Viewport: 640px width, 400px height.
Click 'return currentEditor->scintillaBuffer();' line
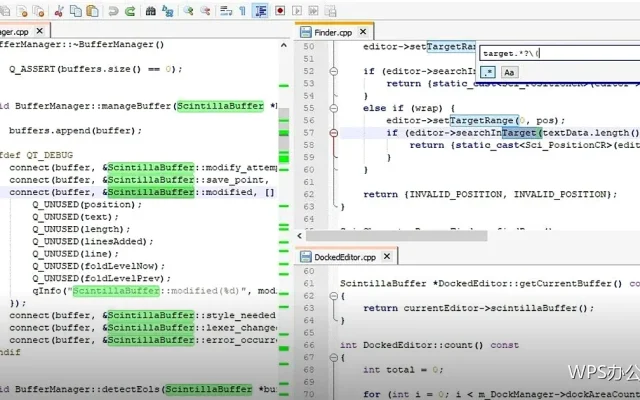(479, 308)
